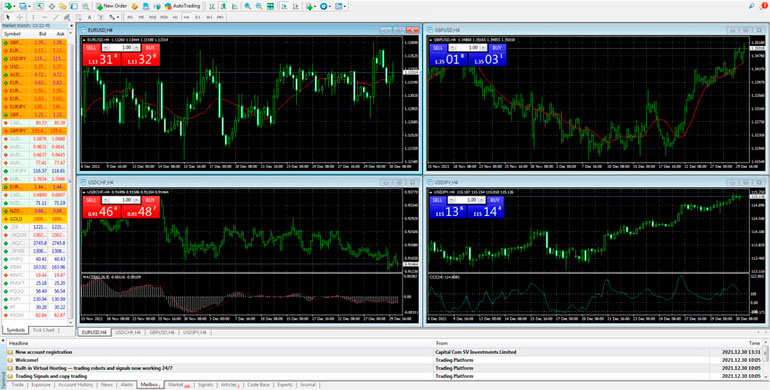Toggle the chart auto scroll icon
The width and height of the screenshot is (770, 390).
click(x=284, y=6)
